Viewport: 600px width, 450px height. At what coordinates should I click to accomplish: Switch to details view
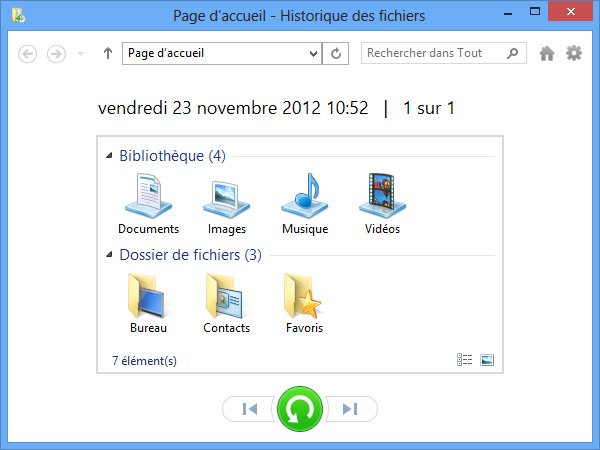coord(465,360)
